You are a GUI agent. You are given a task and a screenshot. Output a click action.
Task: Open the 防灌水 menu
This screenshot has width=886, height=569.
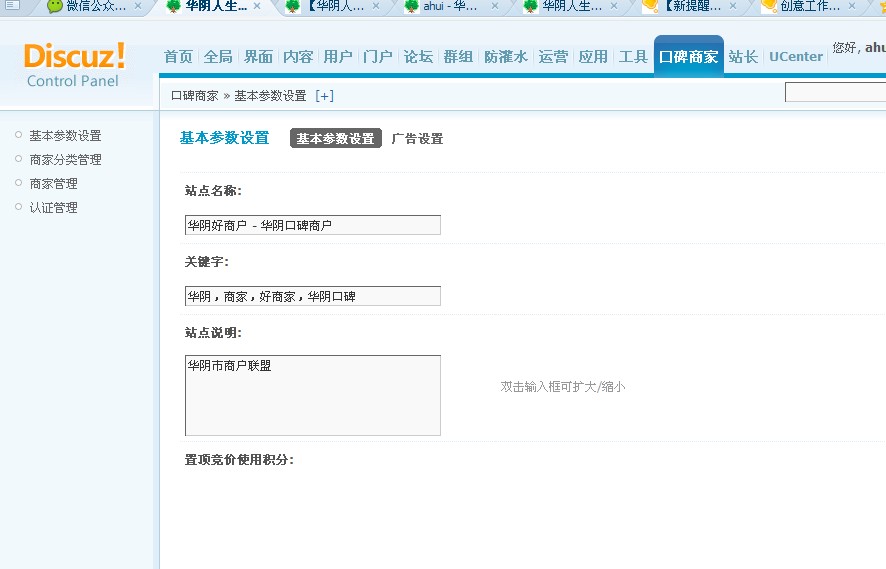click(x=506, y=57)
